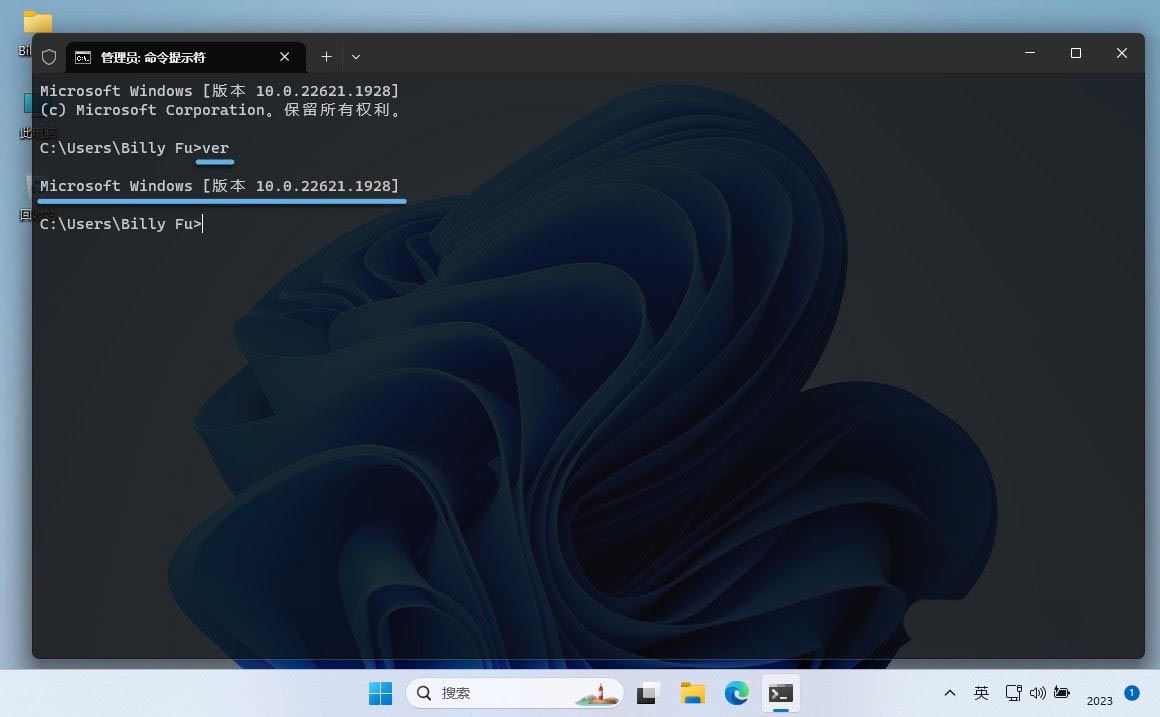Minimize the terminal window
The width and height of the screenshot is (1160, 717).
[1030, 53]
